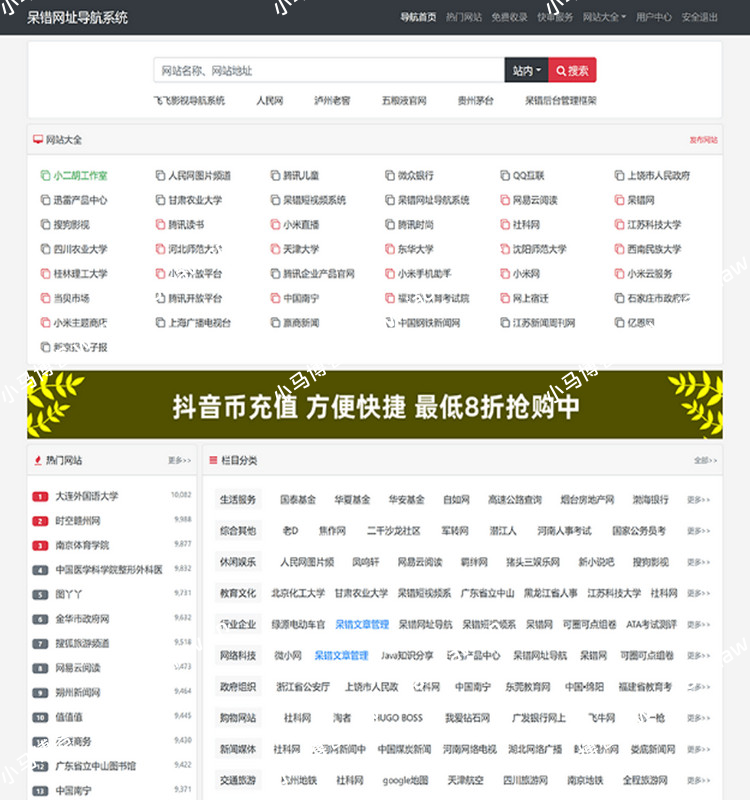Viewport: 750px width, 800px height.
Task: Click the icon next to 微众银行
Action: pyautogui.click(x=390, y=175)
